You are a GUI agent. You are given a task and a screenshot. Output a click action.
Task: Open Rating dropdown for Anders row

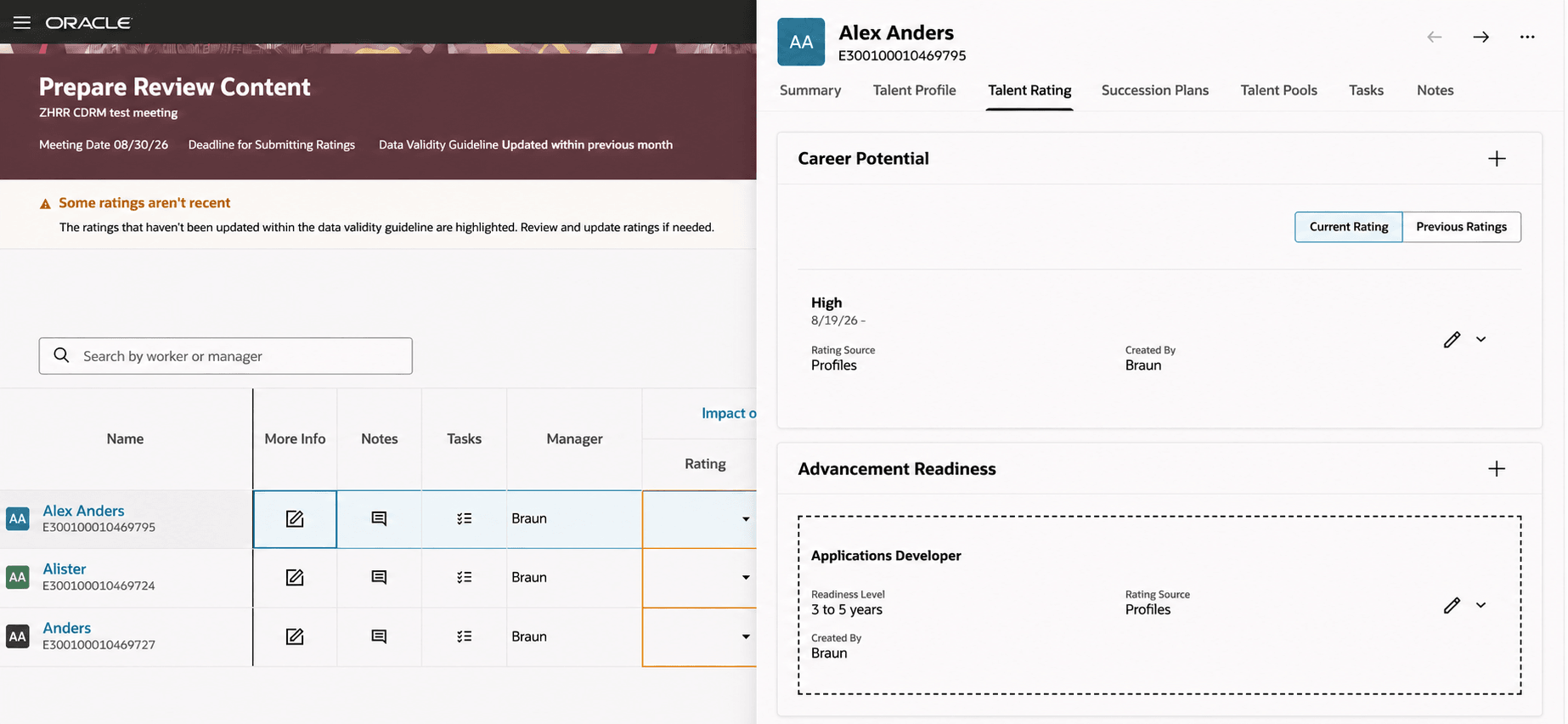click(745, 636)
